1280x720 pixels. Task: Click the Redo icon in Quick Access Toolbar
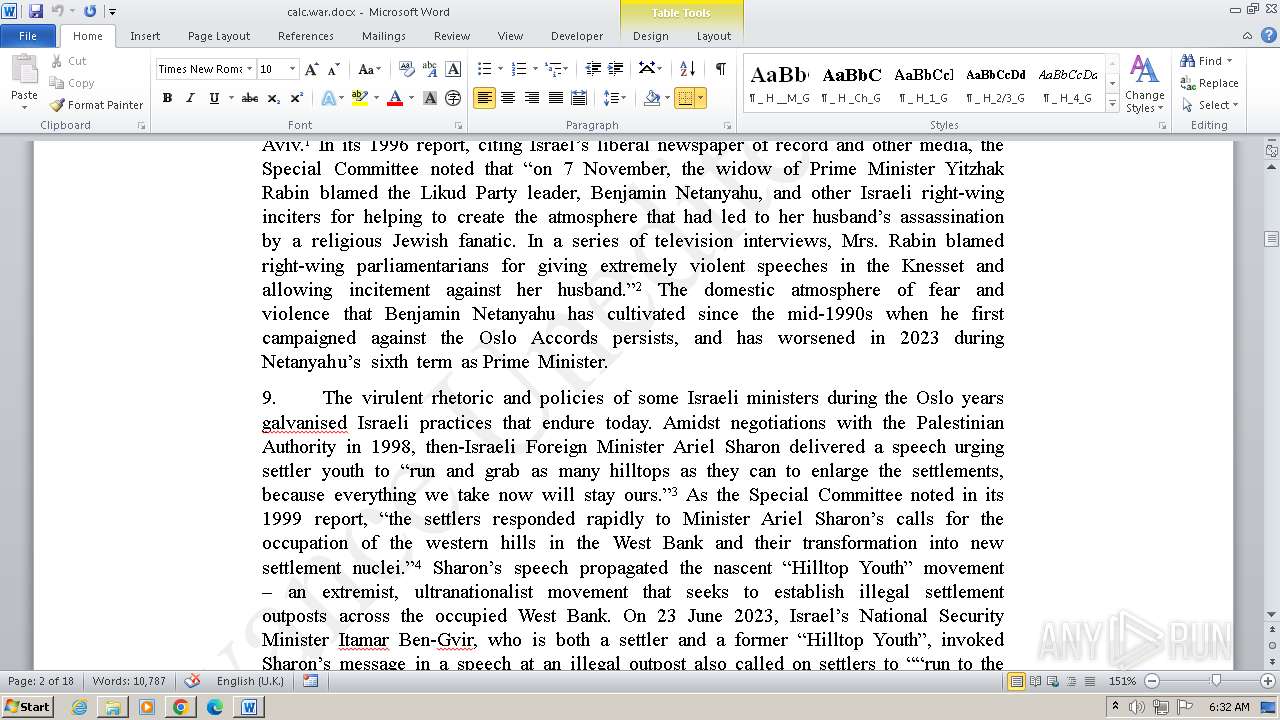coord(90,11)
